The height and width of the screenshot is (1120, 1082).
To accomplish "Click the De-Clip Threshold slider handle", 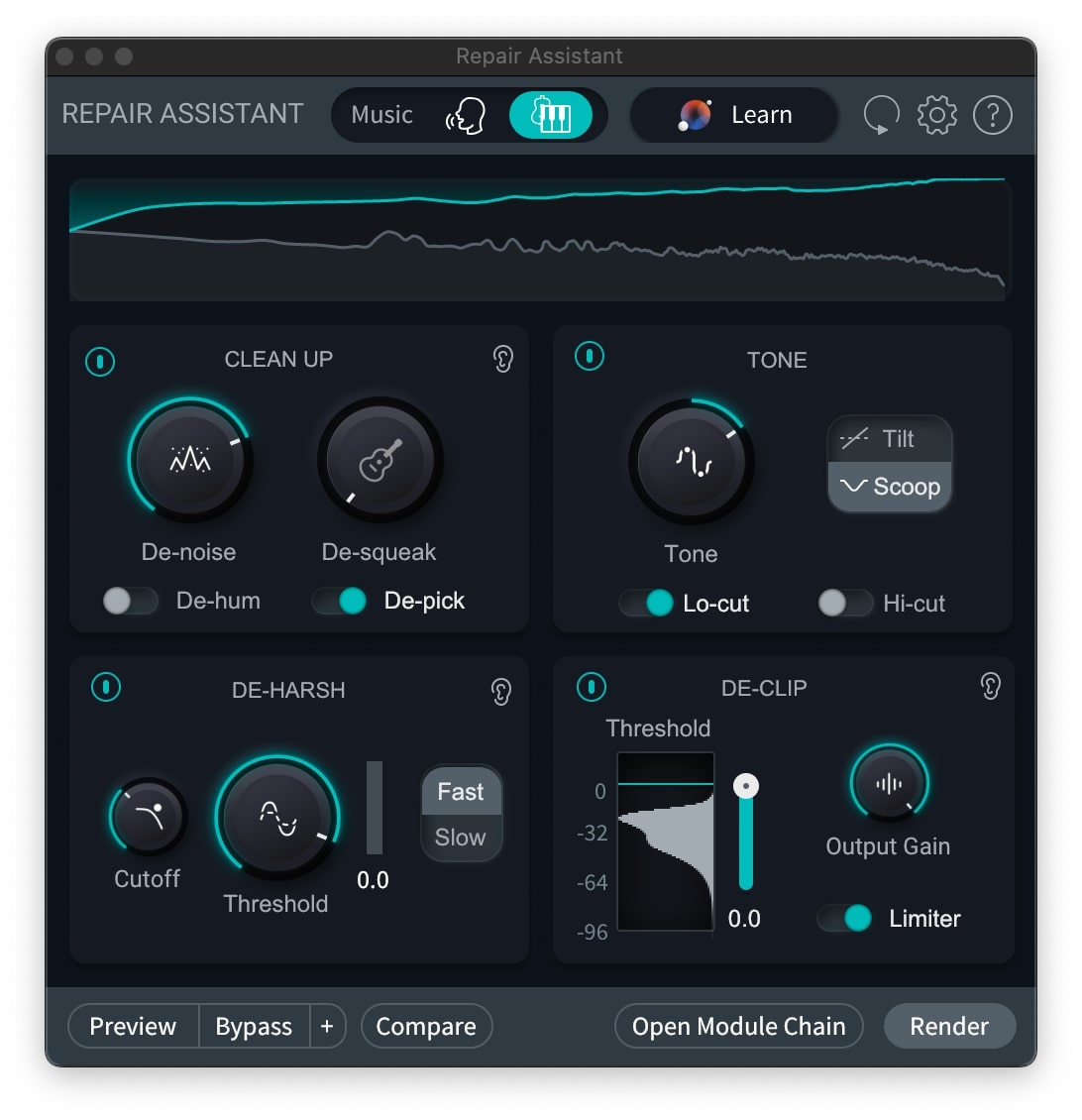I will [745, 784].
